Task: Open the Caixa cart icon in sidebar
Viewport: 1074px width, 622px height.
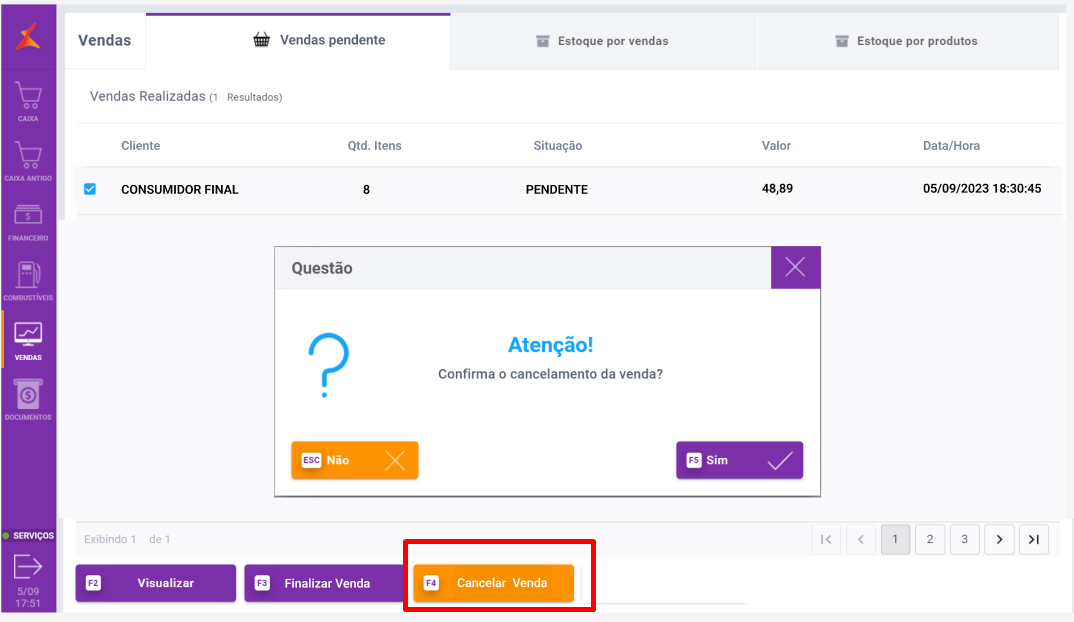Action: click(x=28, y=97)
